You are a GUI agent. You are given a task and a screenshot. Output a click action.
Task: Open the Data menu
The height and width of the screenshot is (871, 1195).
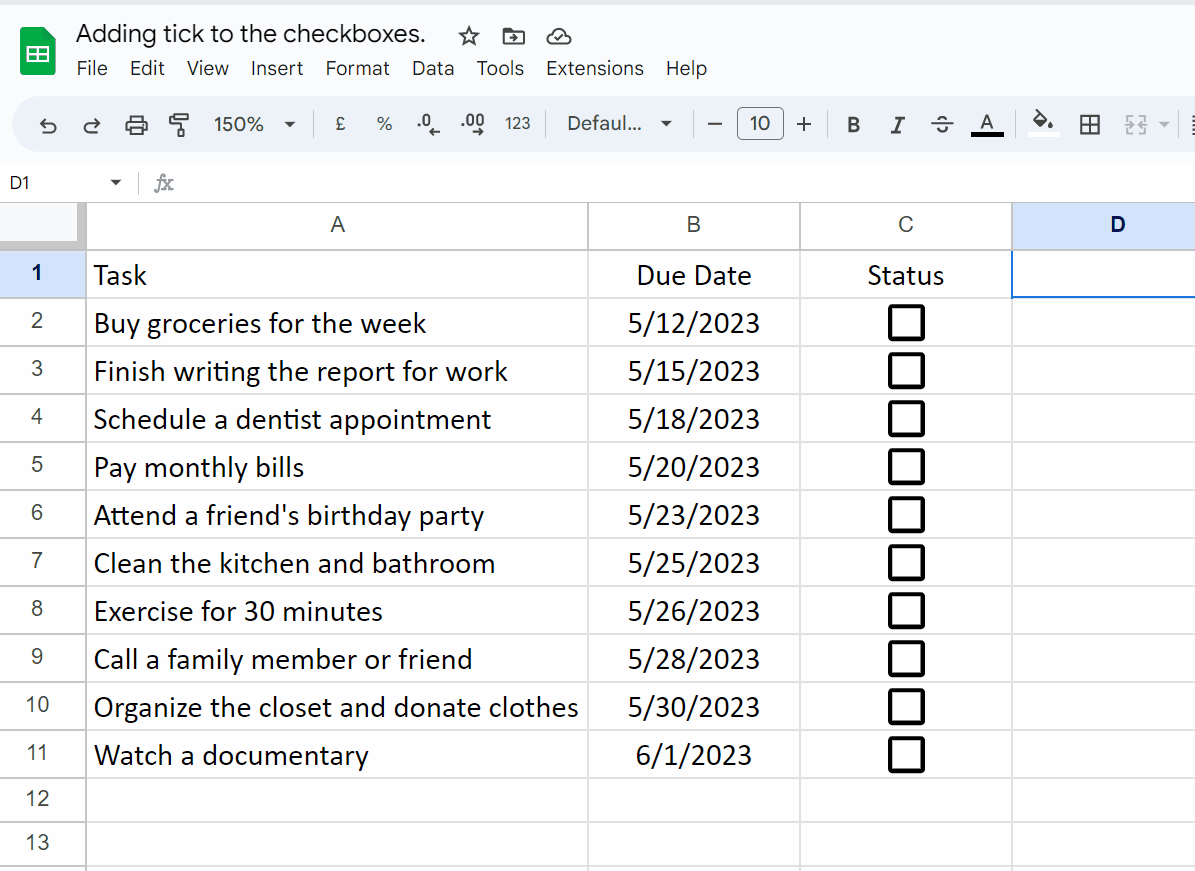pos(433,69)
